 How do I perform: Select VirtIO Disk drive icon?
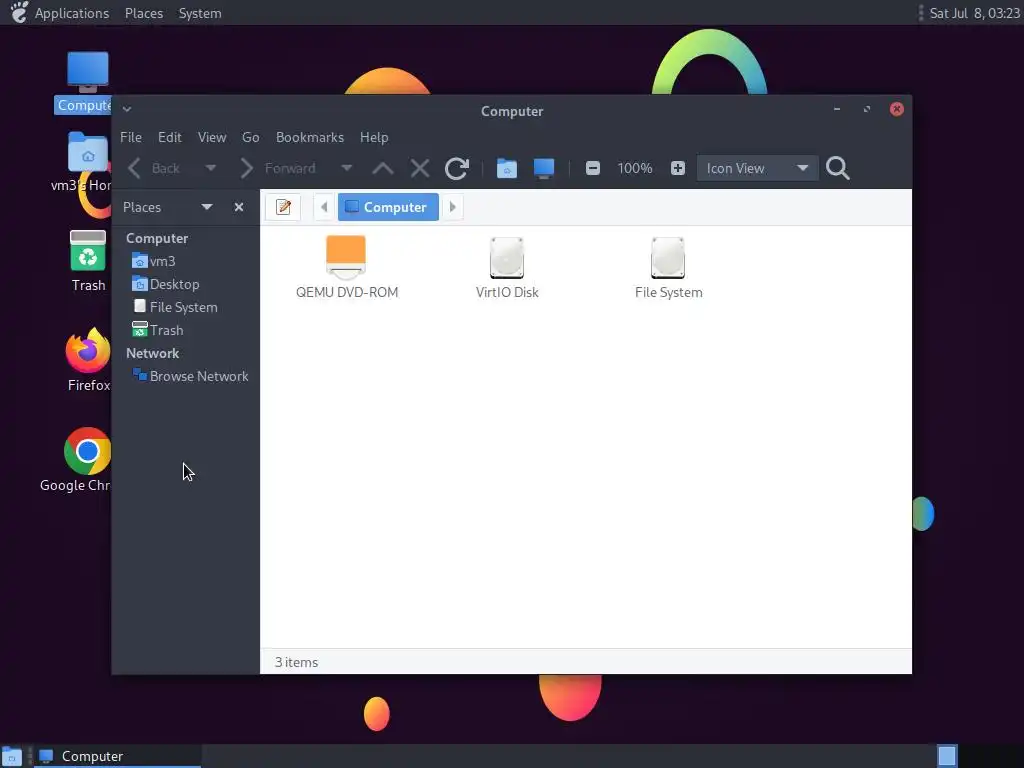coord(507,267)
